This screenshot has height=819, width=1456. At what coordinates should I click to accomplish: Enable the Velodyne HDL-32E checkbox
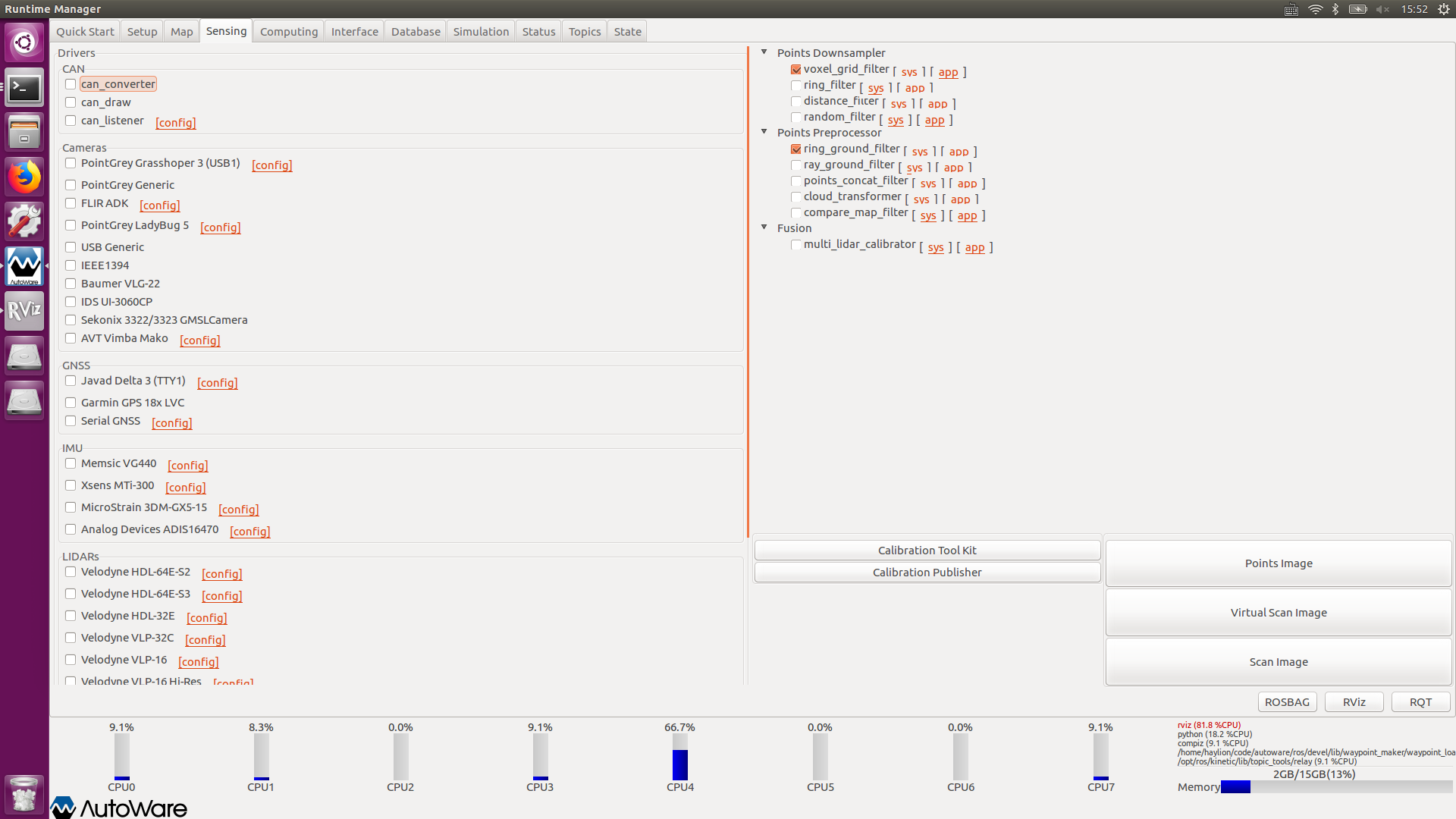tap(71, 616)
